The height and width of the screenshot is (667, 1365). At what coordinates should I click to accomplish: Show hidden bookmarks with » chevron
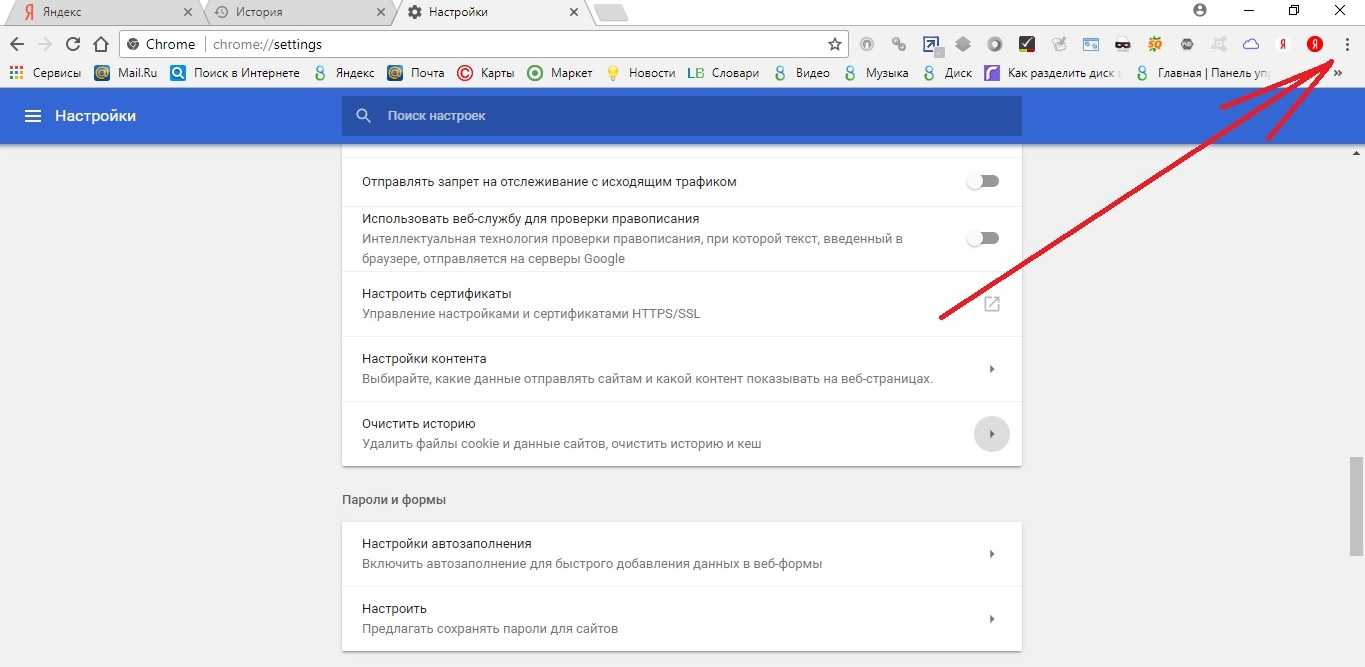point(1338,73)
